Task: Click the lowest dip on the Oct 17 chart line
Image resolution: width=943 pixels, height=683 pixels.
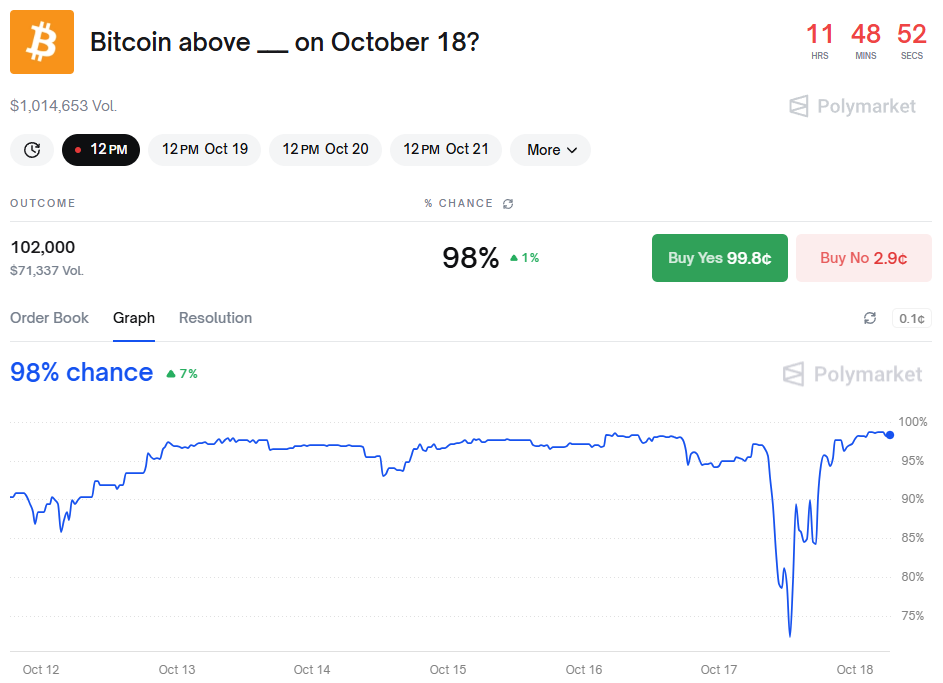Action: pos(790,635)
